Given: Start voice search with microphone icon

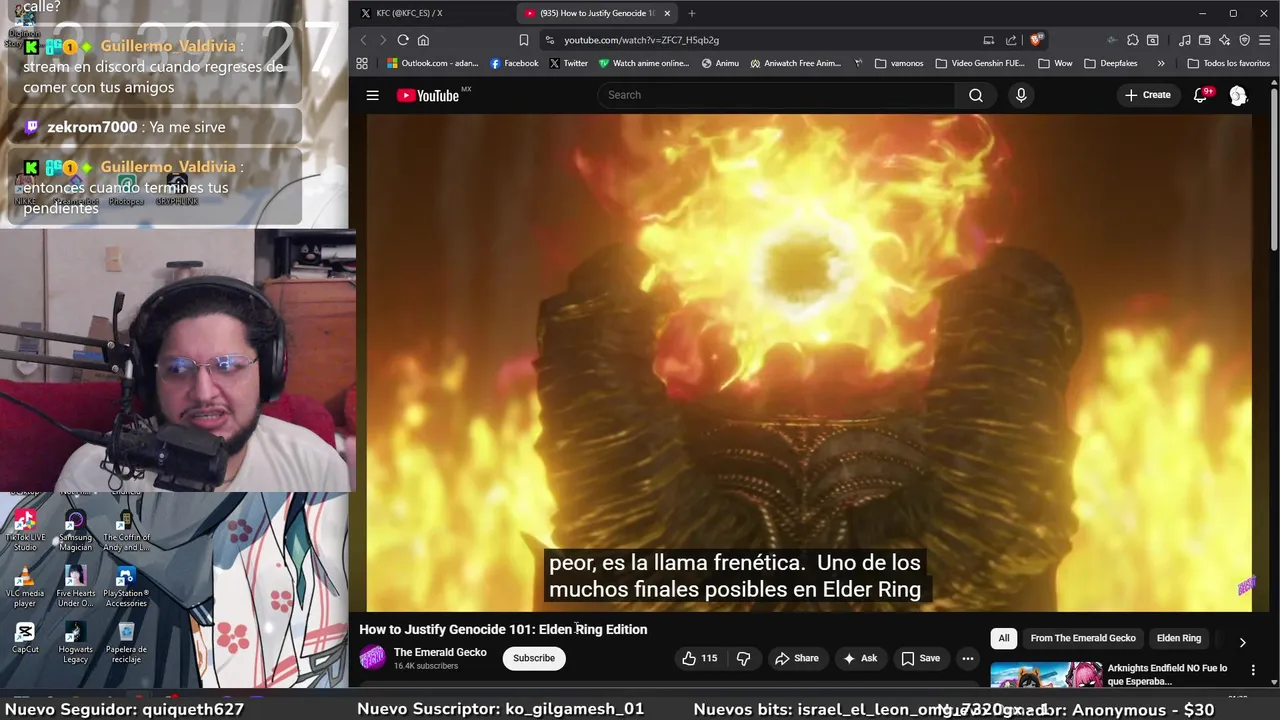Looking at the screenshot, I should coord(1021,95).
